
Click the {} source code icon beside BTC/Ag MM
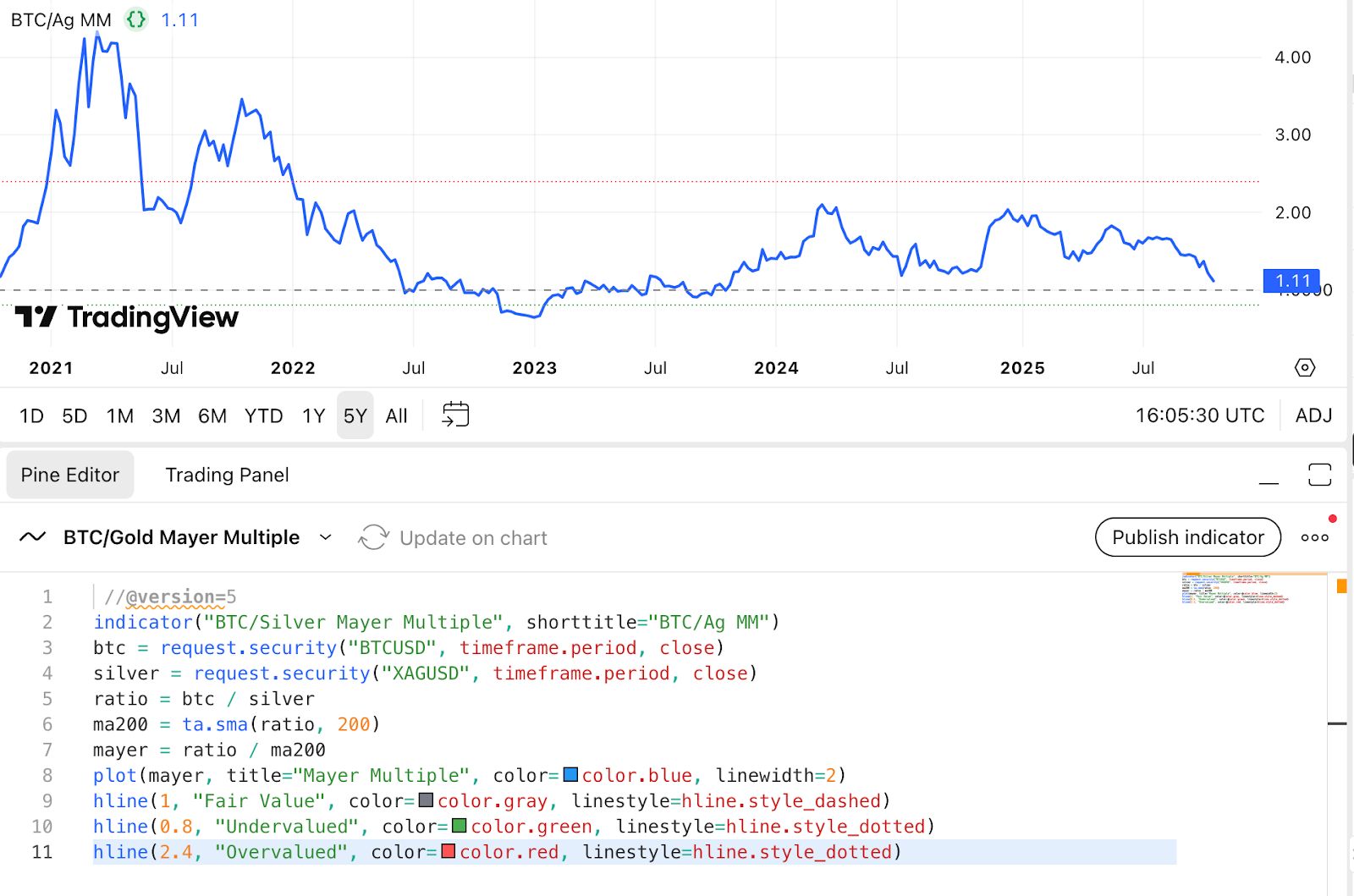135,19
